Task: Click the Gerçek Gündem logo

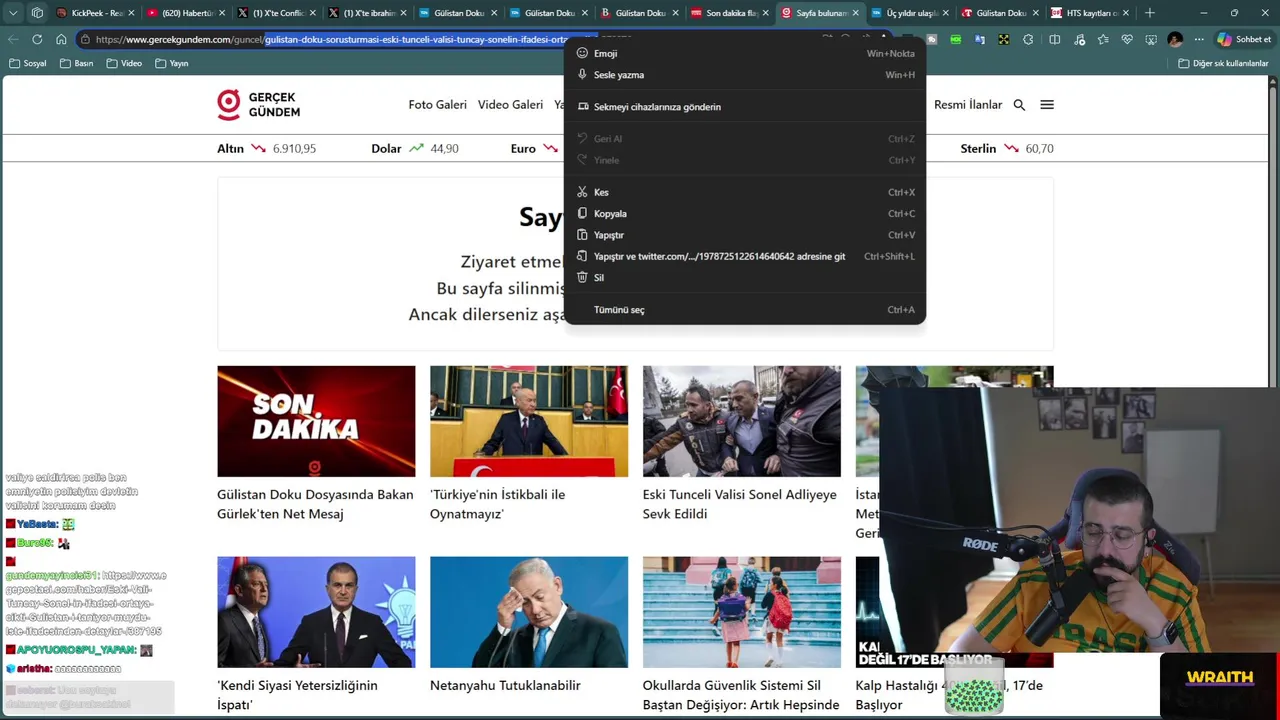Action: pos(258,105)
